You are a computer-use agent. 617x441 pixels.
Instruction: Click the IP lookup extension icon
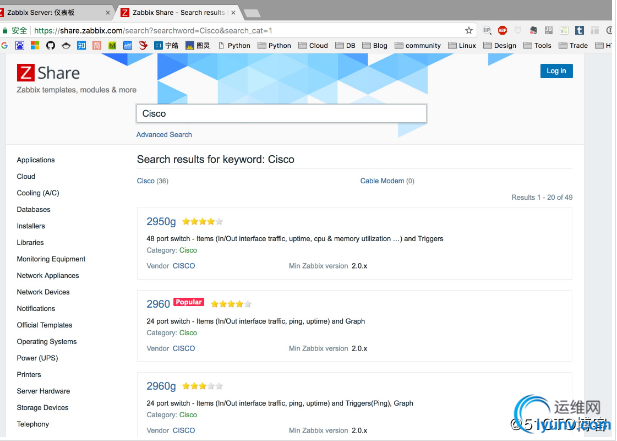(x=487, y=30)
